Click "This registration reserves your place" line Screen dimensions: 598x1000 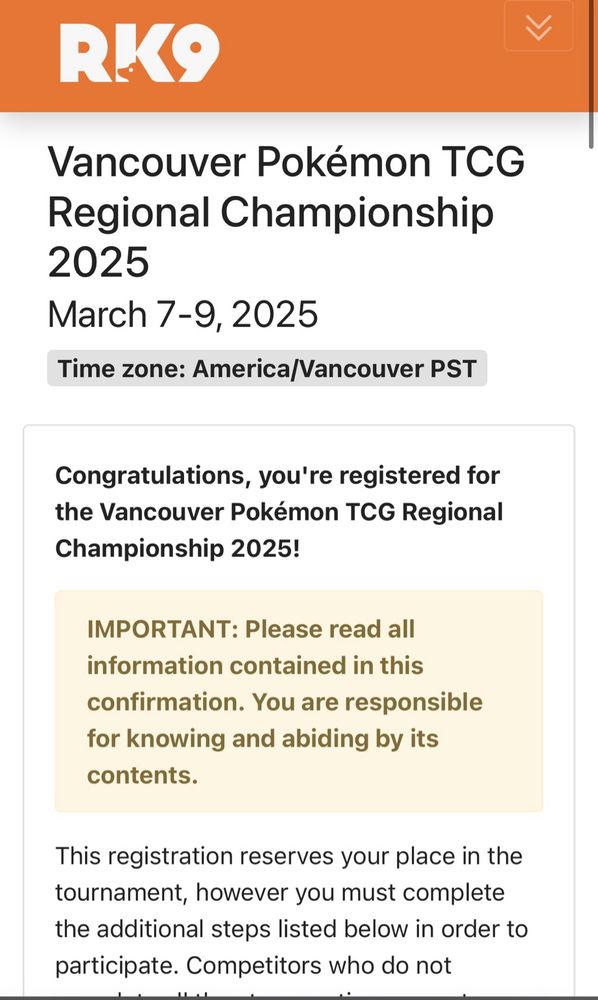(289, 856)
